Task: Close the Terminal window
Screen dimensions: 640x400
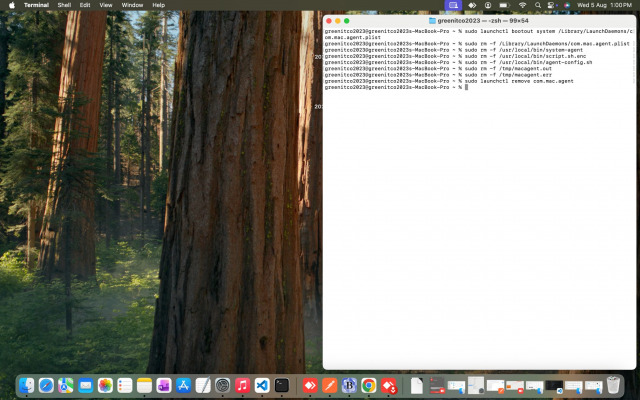Action: coord(329,21)
